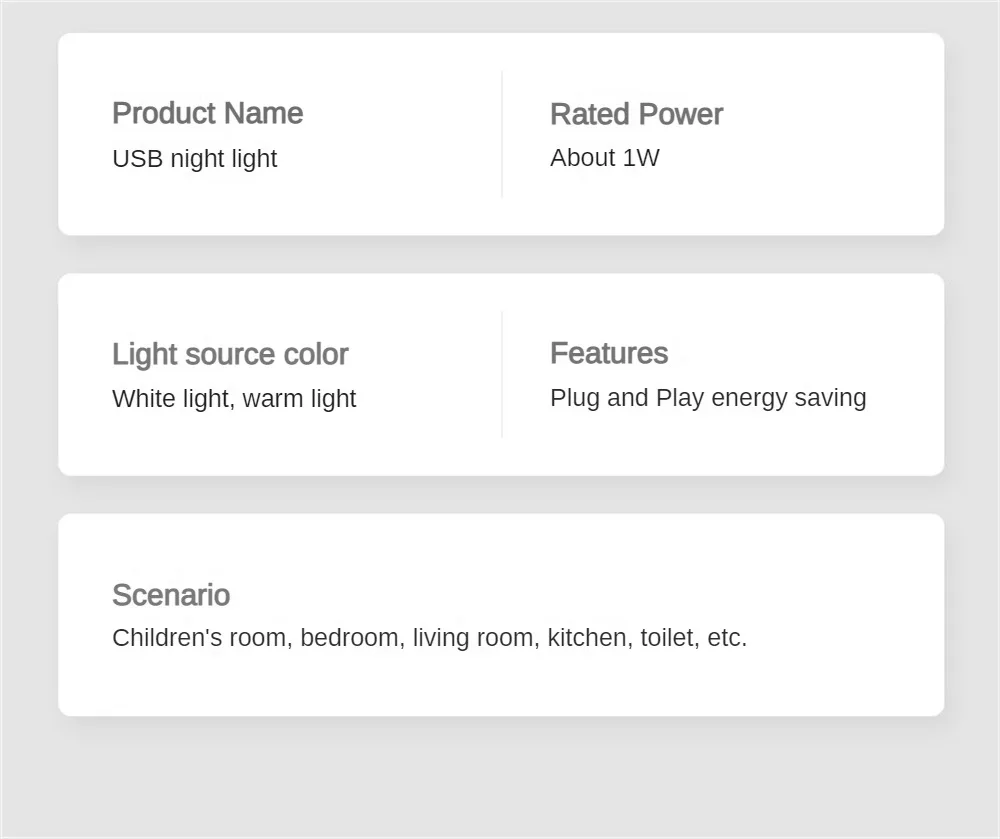Screen dimensions: 1000x839
Task: Click the 'About 1W' value
Action: pyautogui.click(x=604, y=157)
